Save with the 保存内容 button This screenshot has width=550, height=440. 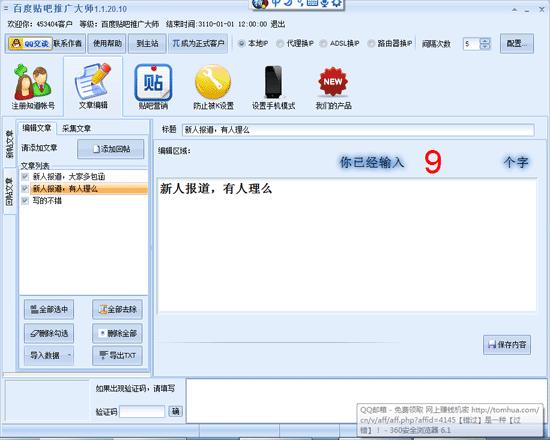click(507, 345)
